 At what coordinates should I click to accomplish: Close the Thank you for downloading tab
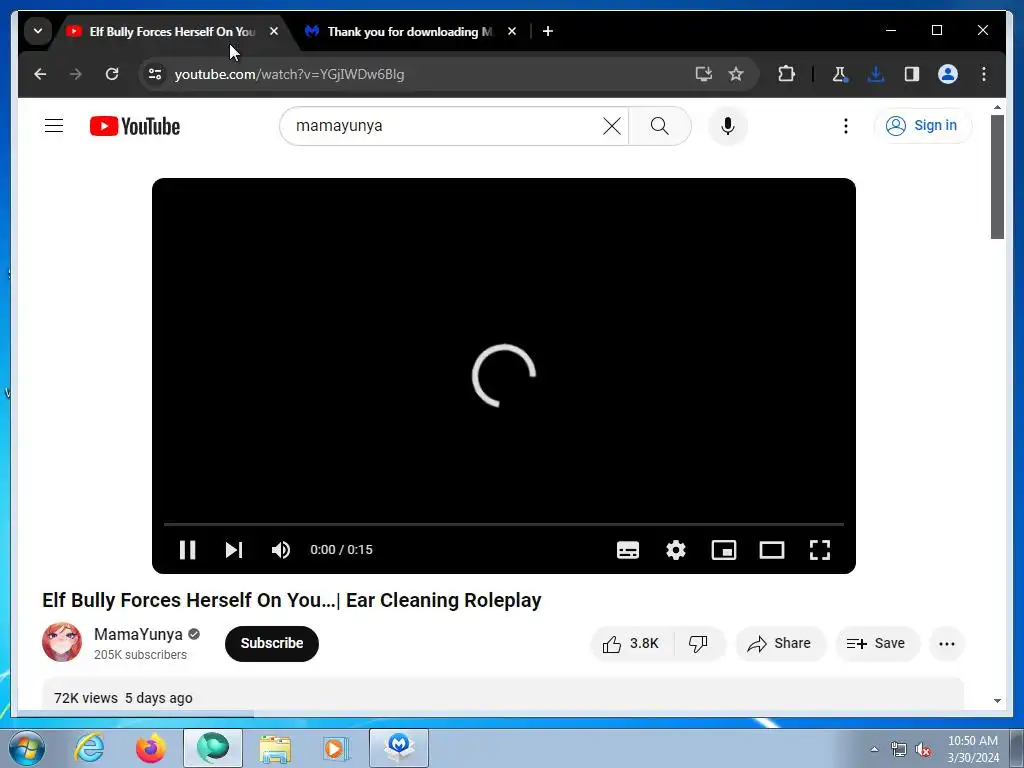pos(512,31)
